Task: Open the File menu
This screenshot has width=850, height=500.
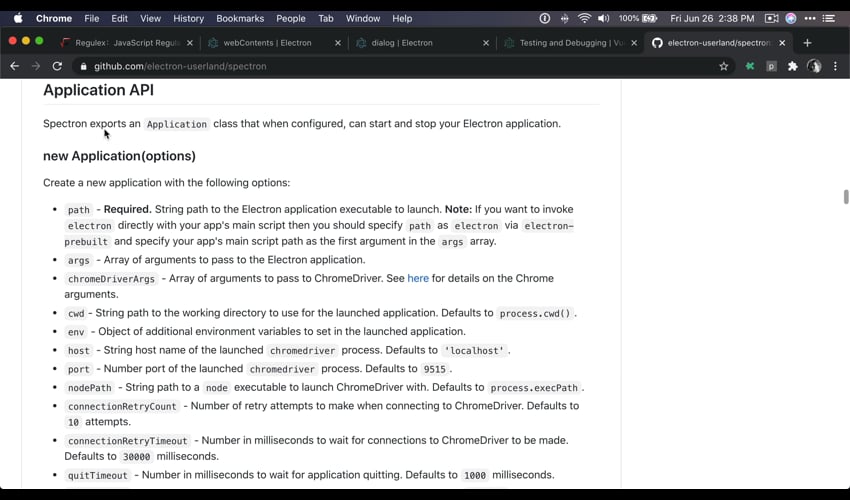Action: (x=92, y=18)
